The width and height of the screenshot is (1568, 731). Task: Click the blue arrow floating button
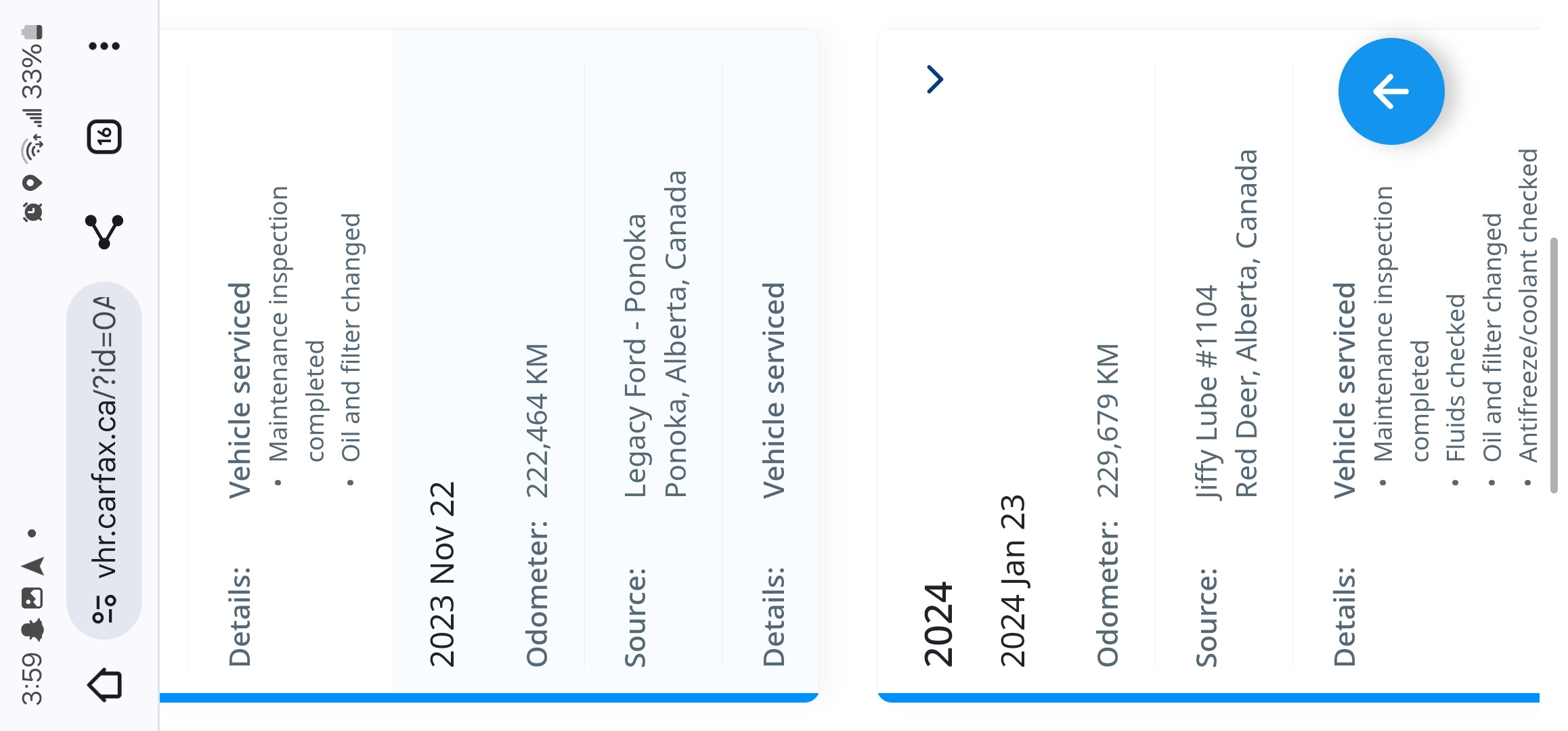[x=1391, y=91]
